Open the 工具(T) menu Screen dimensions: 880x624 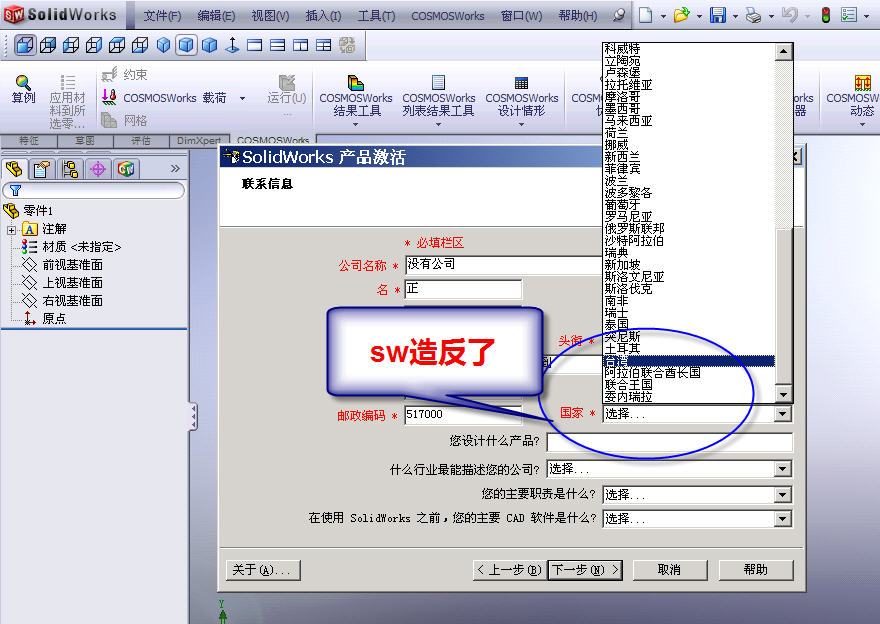click(x=377, y=16)
